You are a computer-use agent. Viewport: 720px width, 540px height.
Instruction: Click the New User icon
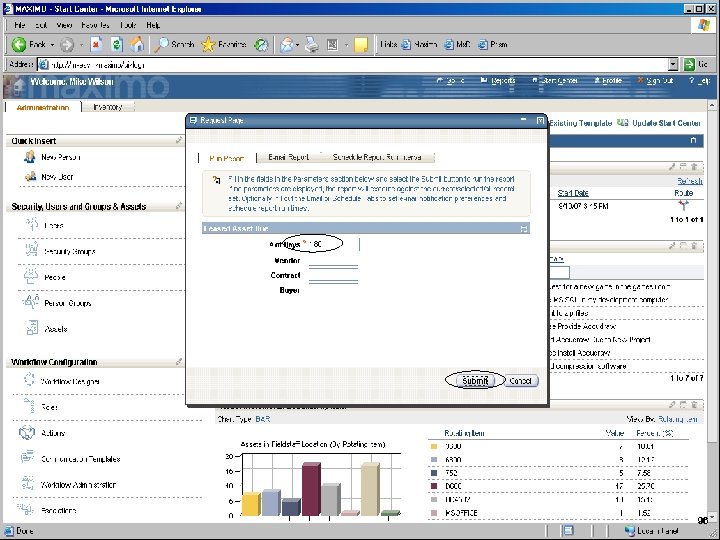tap(30, 176)
